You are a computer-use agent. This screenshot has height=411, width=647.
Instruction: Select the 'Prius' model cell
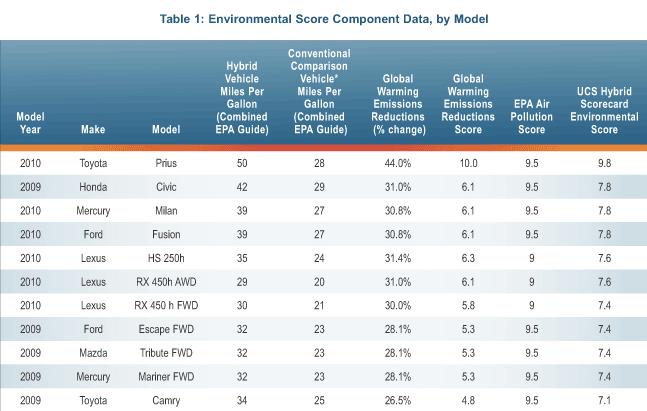(x=167, y=164)
